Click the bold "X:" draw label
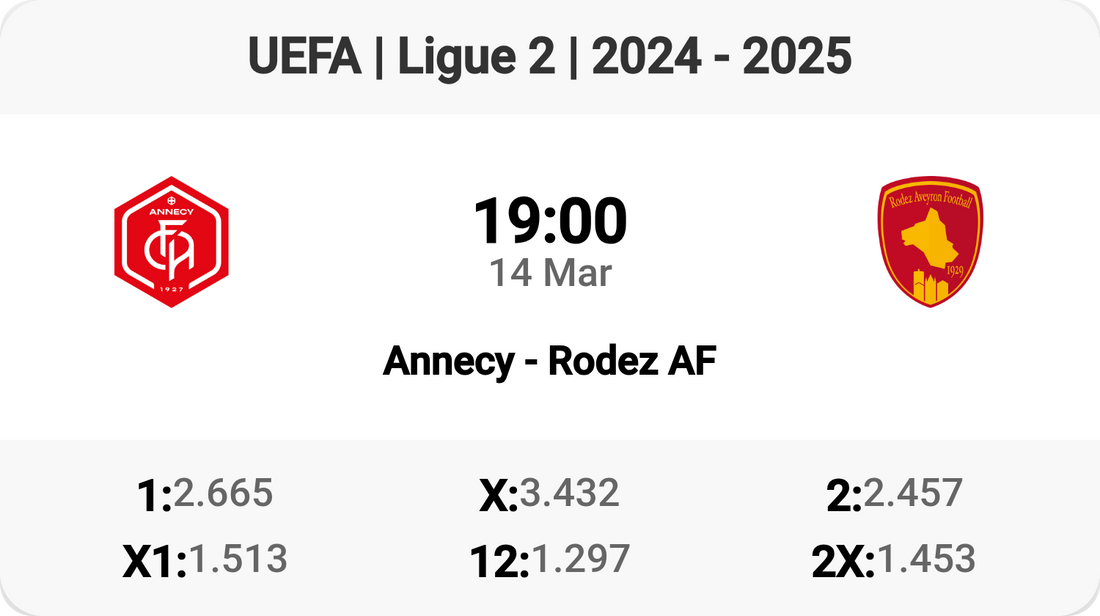The image size is (1100, 616). (x=498, y=495)
